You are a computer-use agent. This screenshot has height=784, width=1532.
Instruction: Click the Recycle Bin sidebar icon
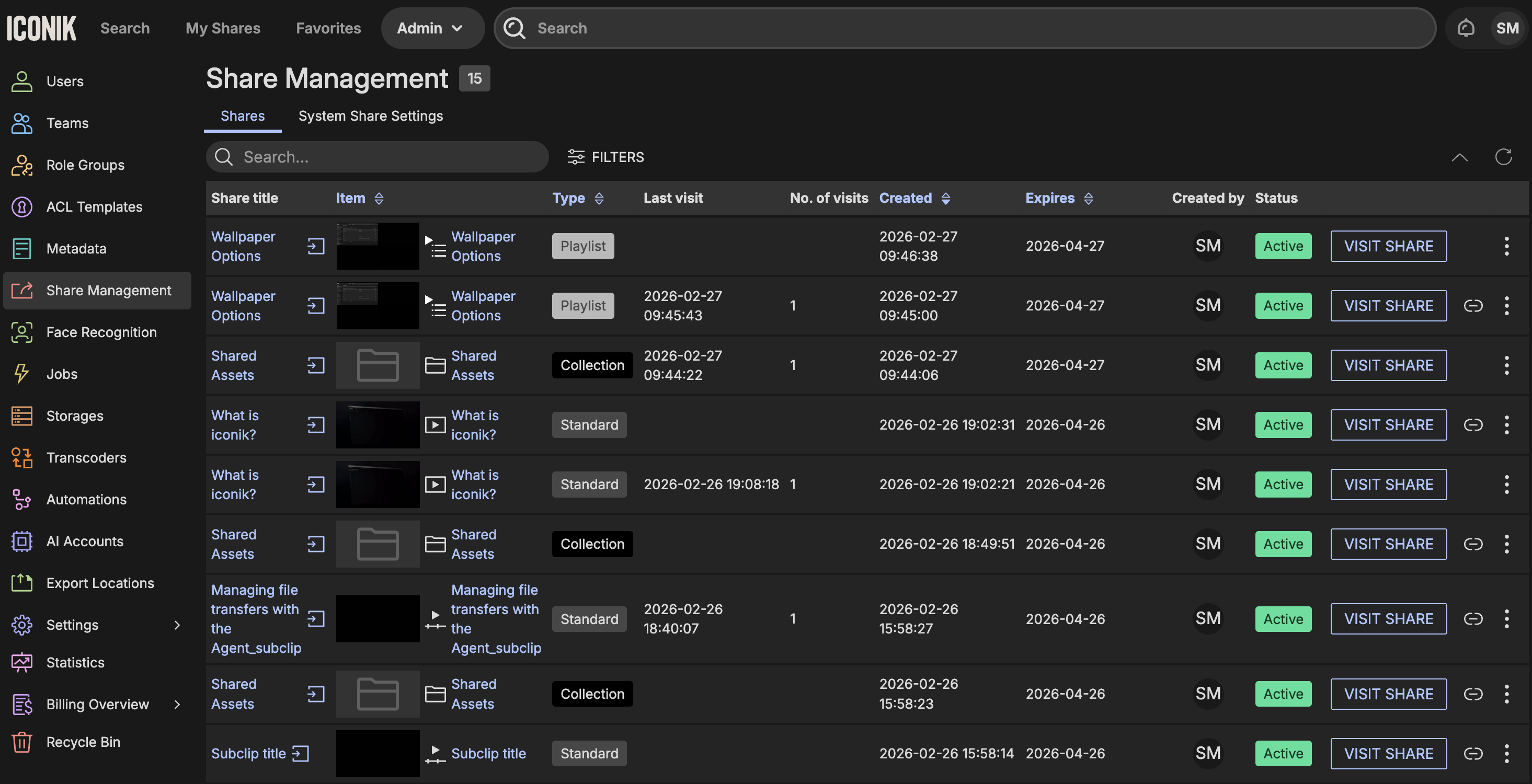point(22,742)
